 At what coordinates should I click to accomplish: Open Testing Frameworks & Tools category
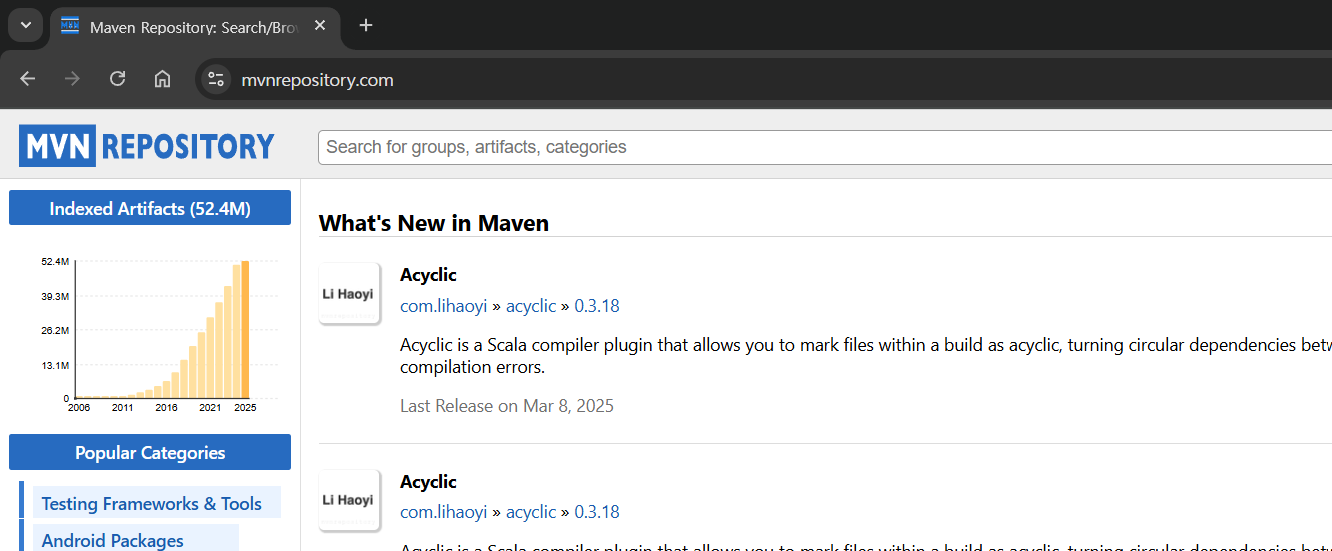(152, 503)
